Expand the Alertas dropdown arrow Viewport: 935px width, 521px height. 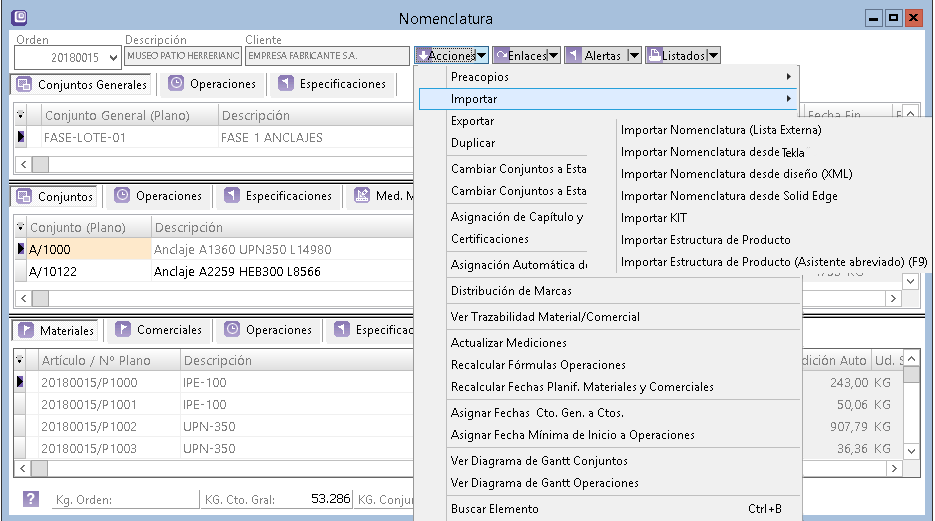[x=633, y=56]
